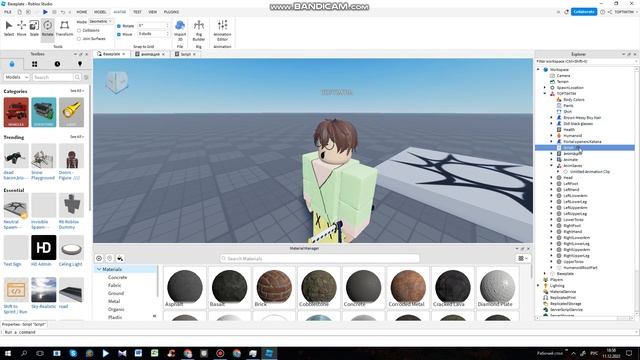Select the Animate script in Explorer
This screenshot has width=640, height=360.
coord(571,160)
